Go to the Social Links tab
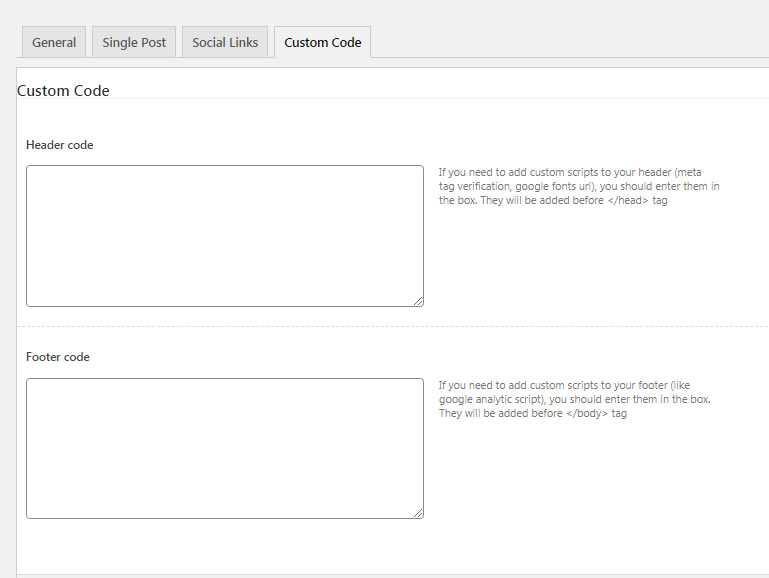Viewport: 769px width, 578px height. [225, 42]
